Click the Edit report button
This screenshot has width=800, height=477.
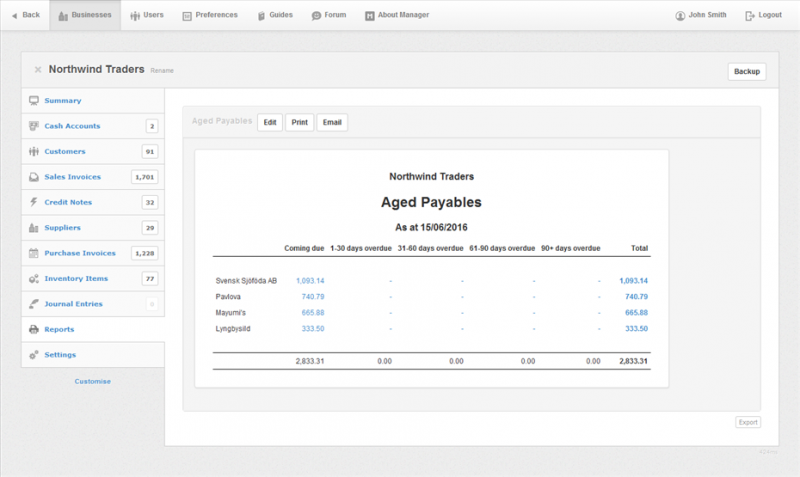270,122
